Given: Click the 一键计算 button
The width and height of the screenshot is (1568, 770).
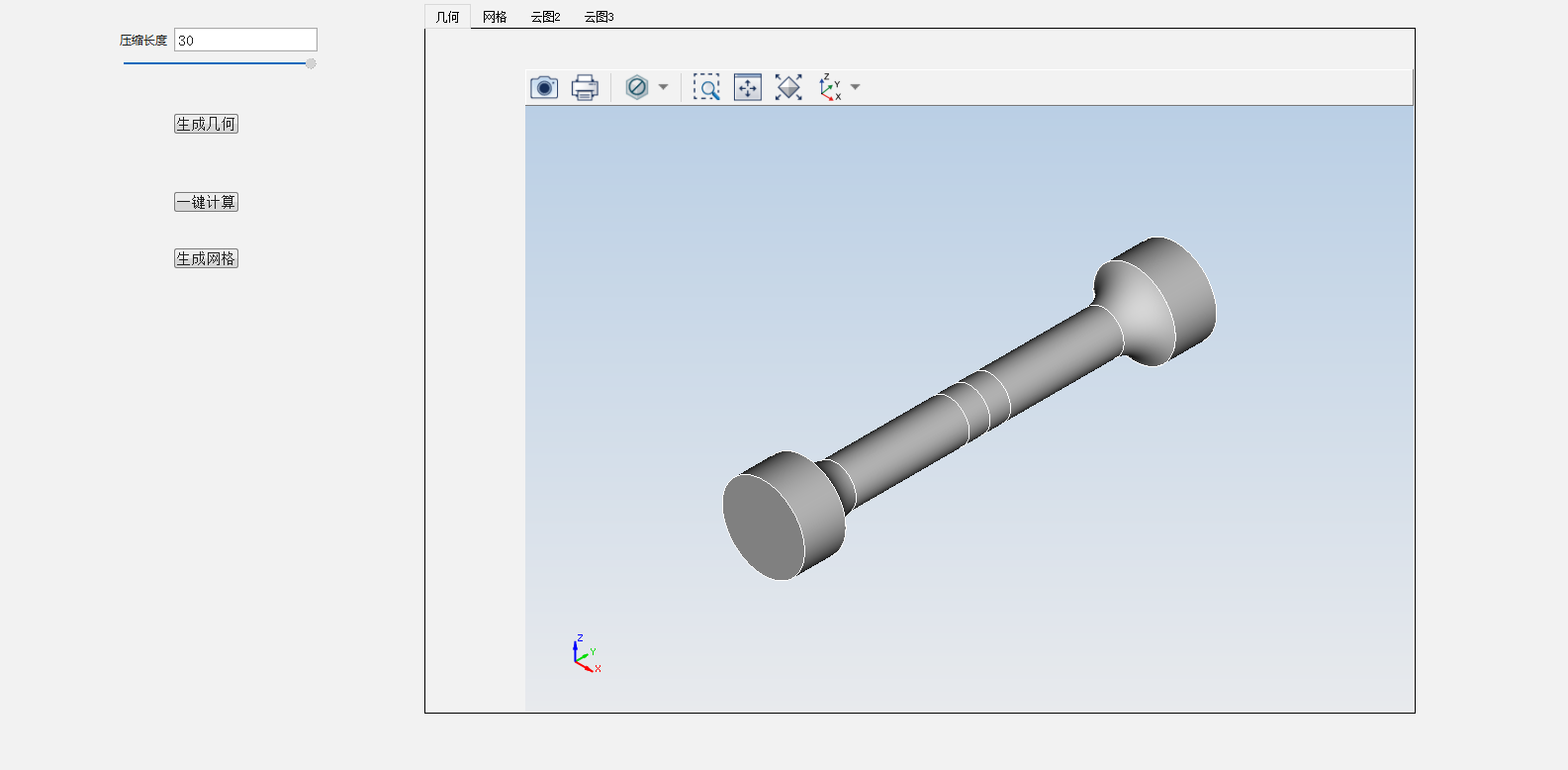Looking at the screenshot, I should pyautogui.click(x=206, y=202).
